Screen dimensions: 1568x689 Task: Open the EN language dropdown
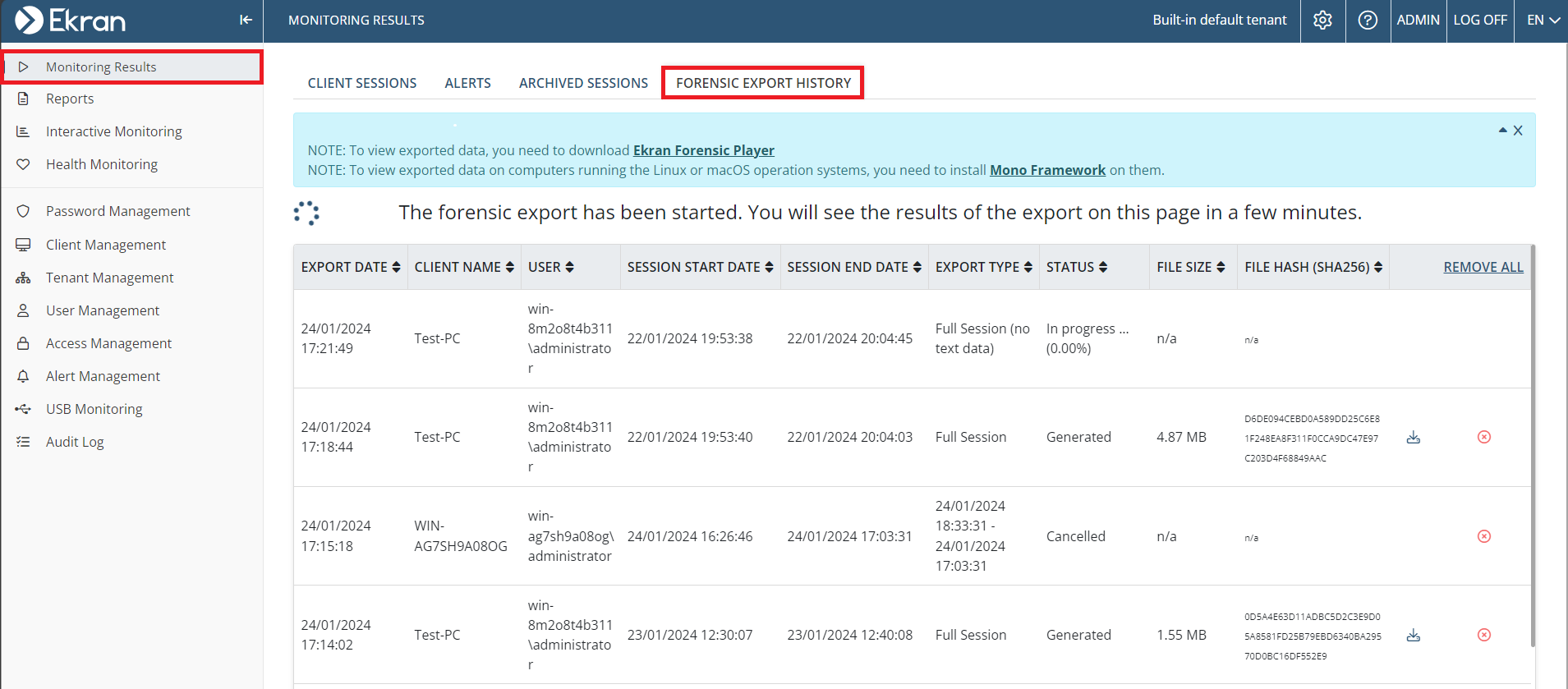click(x=1543, y=20)
